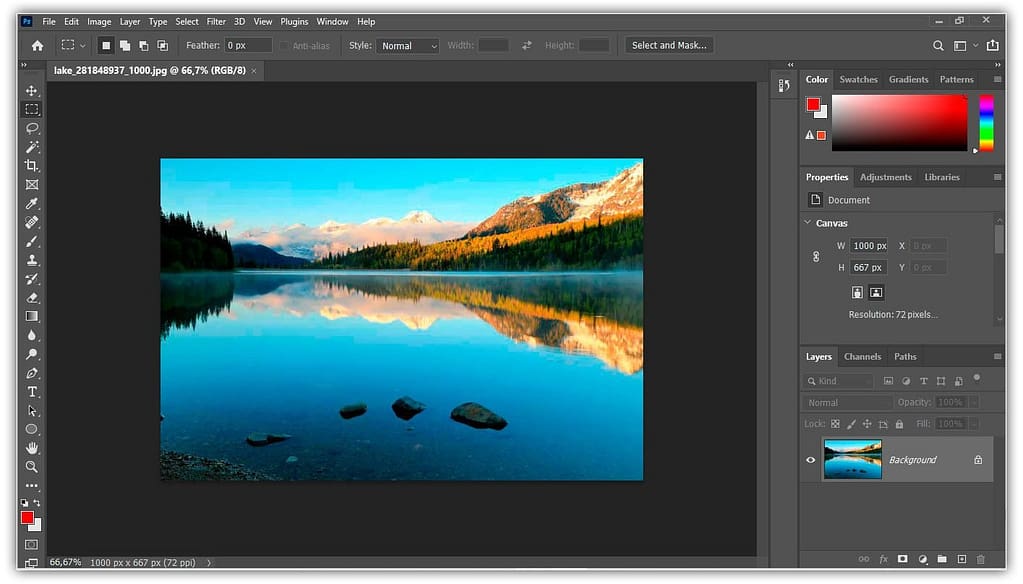Viewport: 1023px width, 584px height.
Task: Choose the Clone Stamp tool
Action: (x=31, y=260)
